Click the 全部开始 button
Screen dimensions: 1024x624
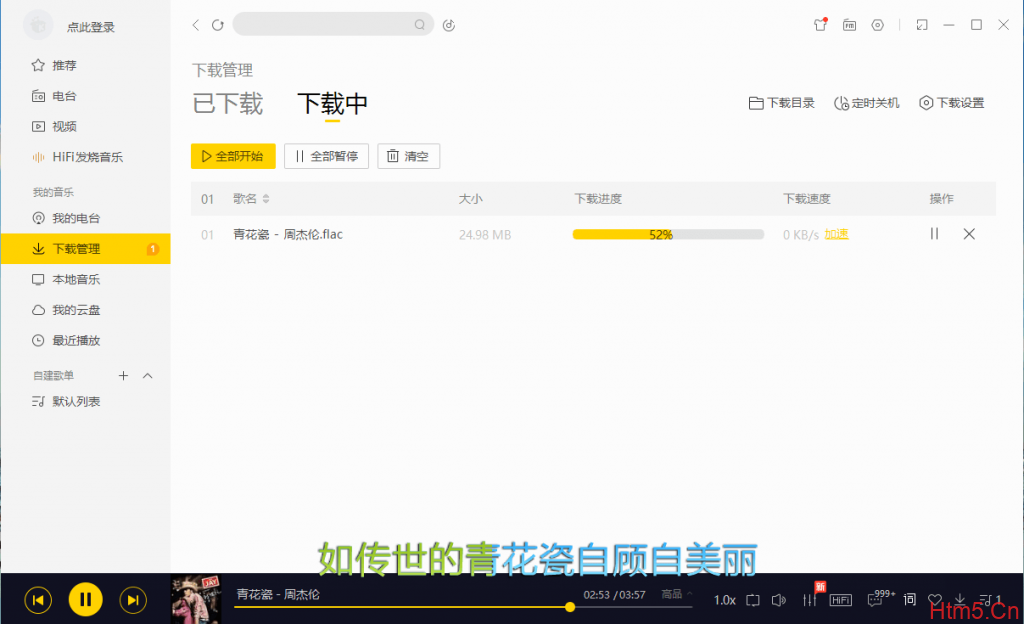[233, 156]
